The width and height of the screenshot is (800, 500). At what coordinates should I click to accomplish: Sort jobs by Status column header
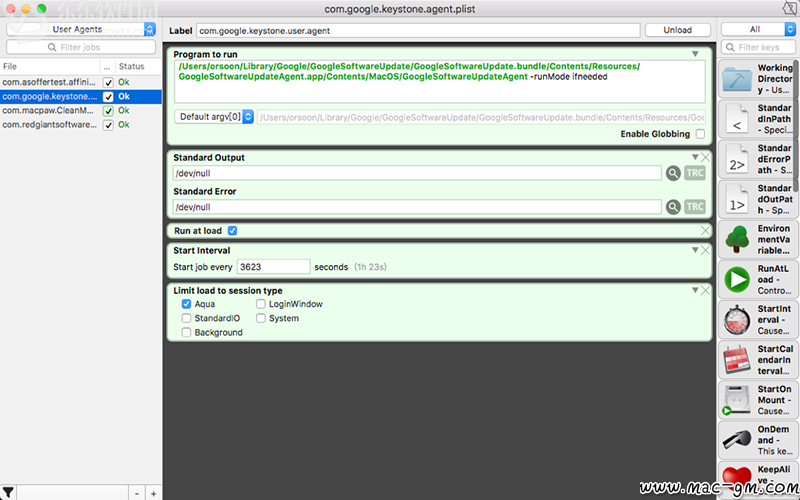[x=138, y=66]
